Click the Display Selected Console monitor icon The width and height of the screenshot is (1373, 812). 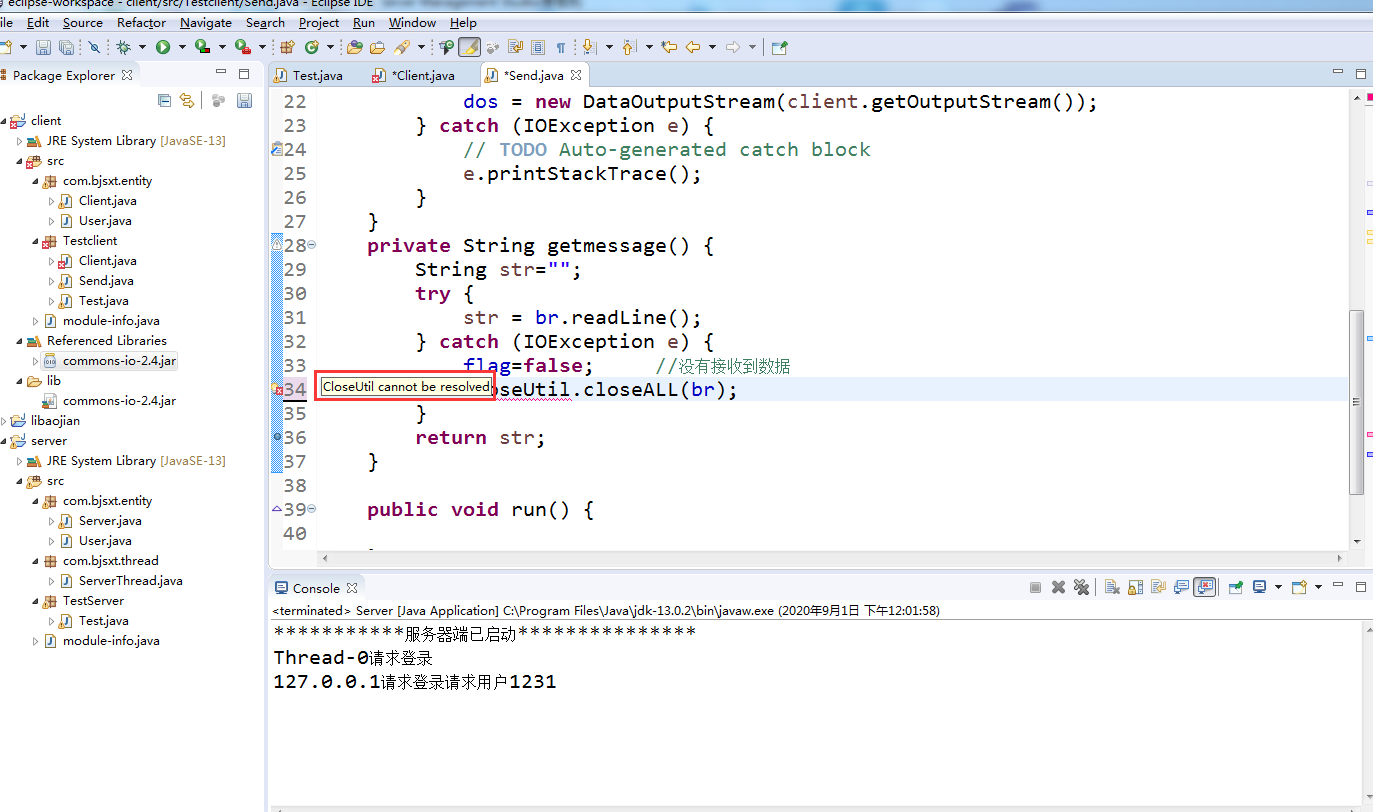coord(1259,588)
